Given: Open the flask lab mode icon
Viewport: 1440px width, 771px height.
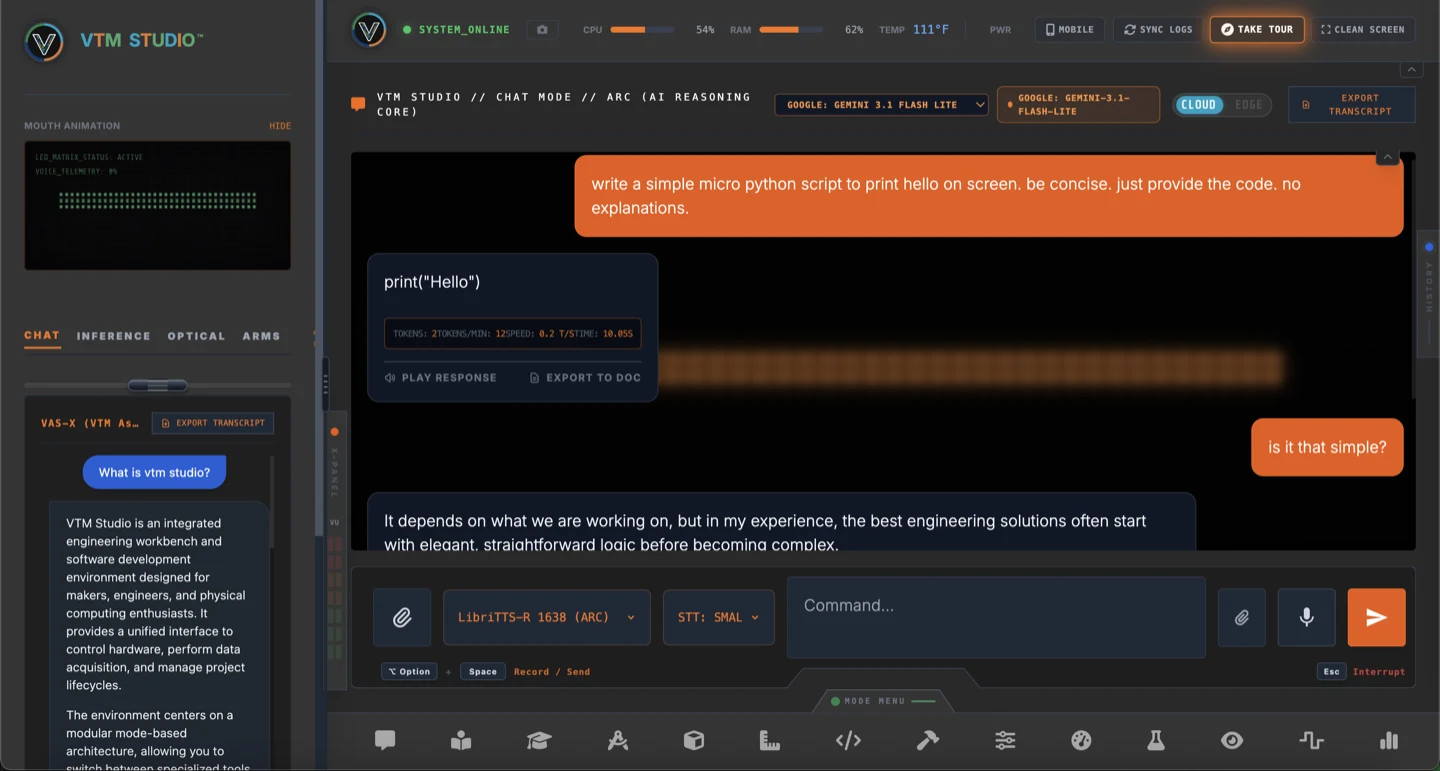Looking at the screenshot, I should point(1156,740).
